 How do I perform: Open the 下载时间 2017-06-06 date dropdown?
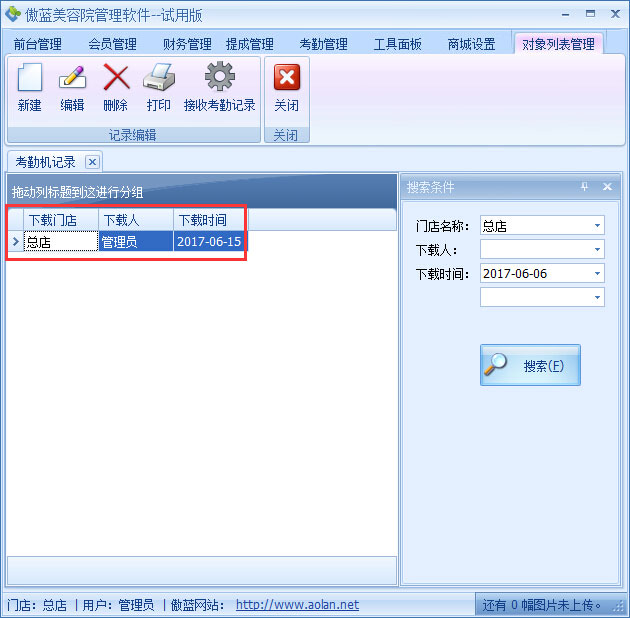[x=597, y=274]
